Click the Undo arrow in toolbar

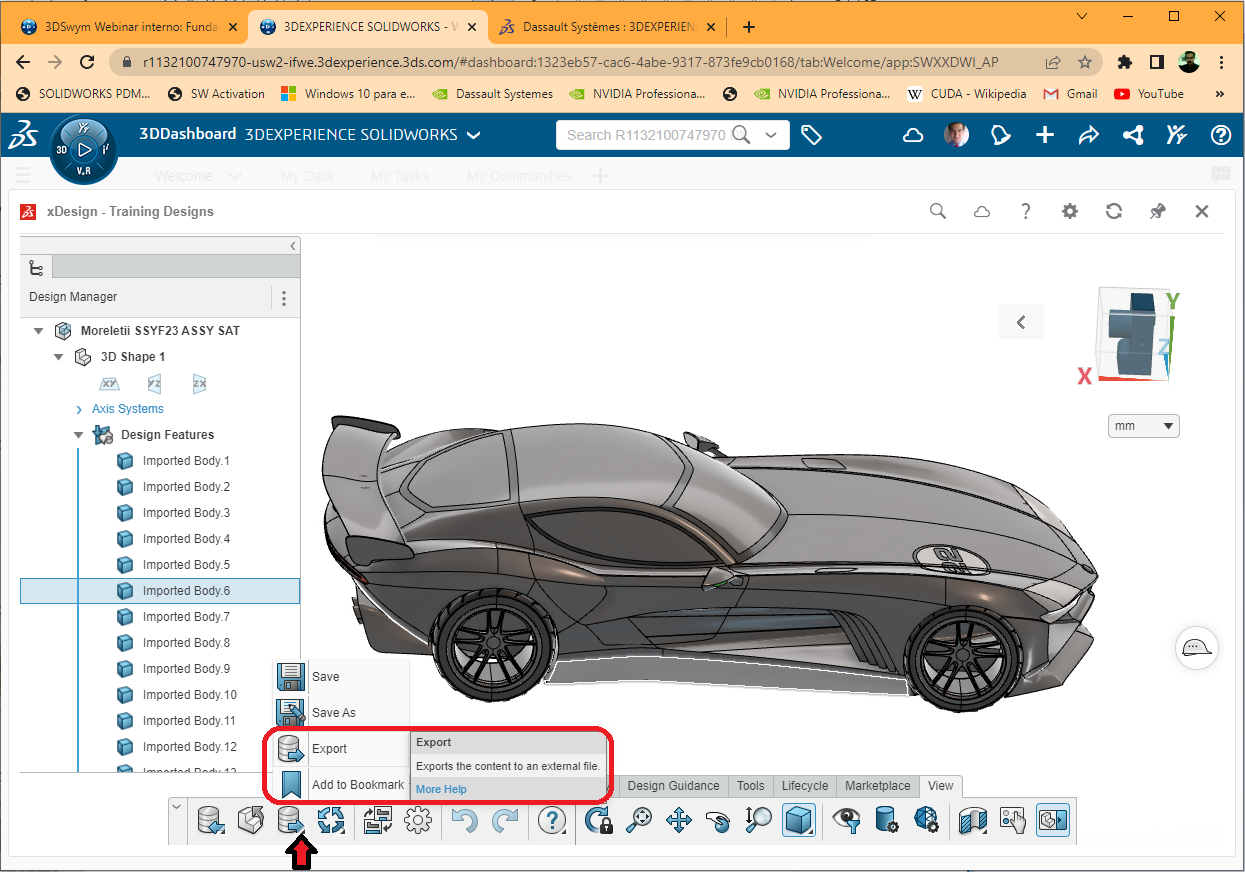click(465, 821)
